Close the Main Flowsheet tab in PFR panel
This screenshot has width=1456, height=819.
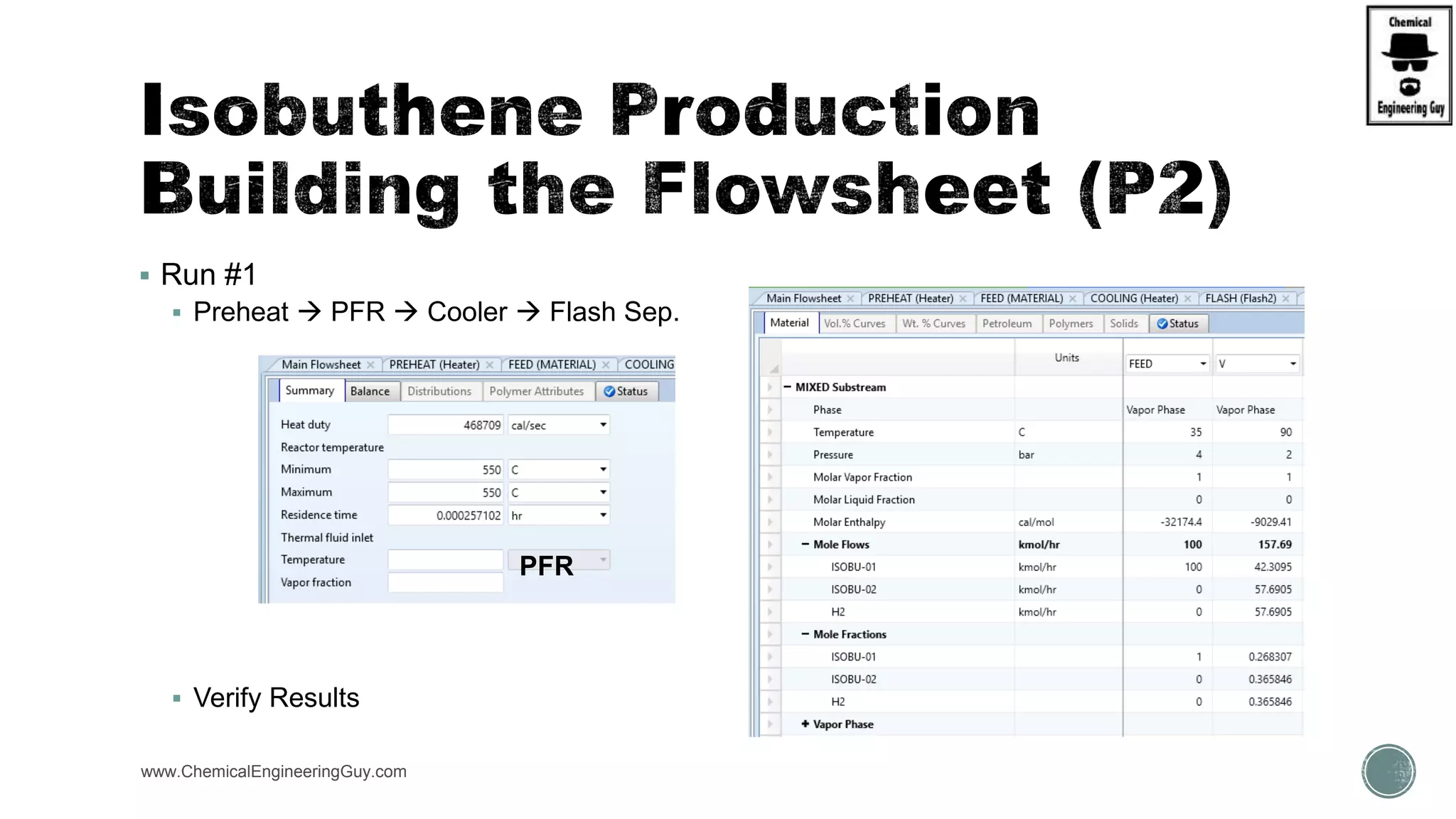(x=370, y=365)
